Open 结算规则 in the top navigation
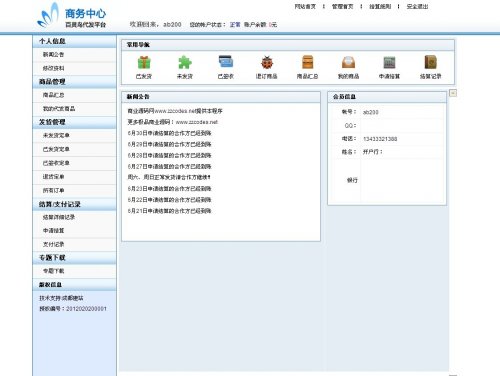Viewport: 500px width, 376px height. (x=380, y=6)
